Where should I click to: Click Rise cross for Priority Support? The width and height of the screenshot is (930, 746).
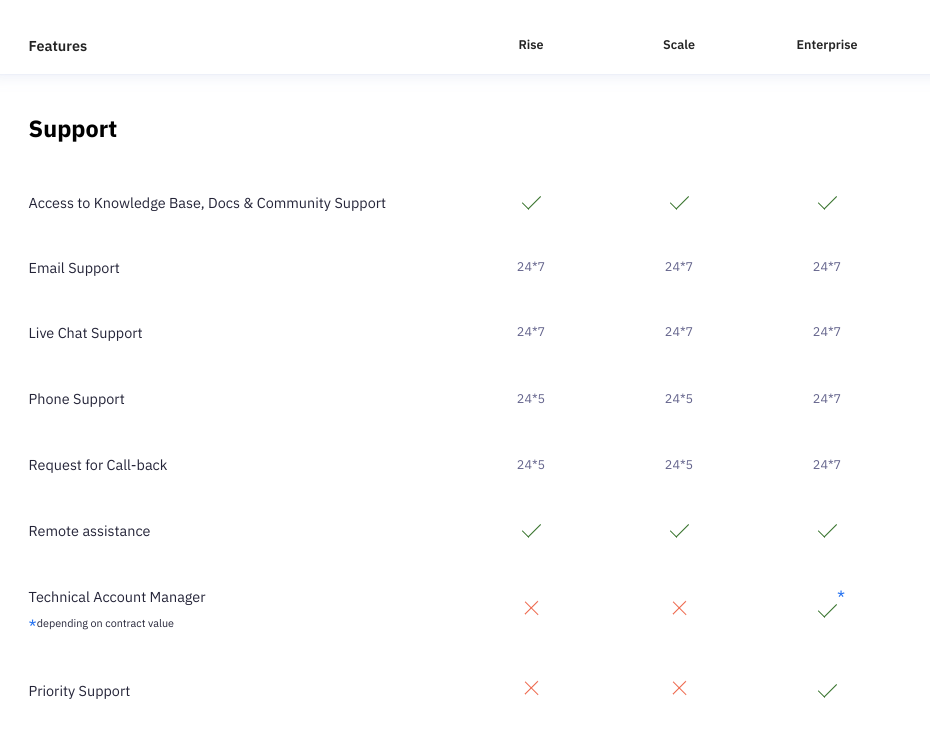(x=531, y=688)
